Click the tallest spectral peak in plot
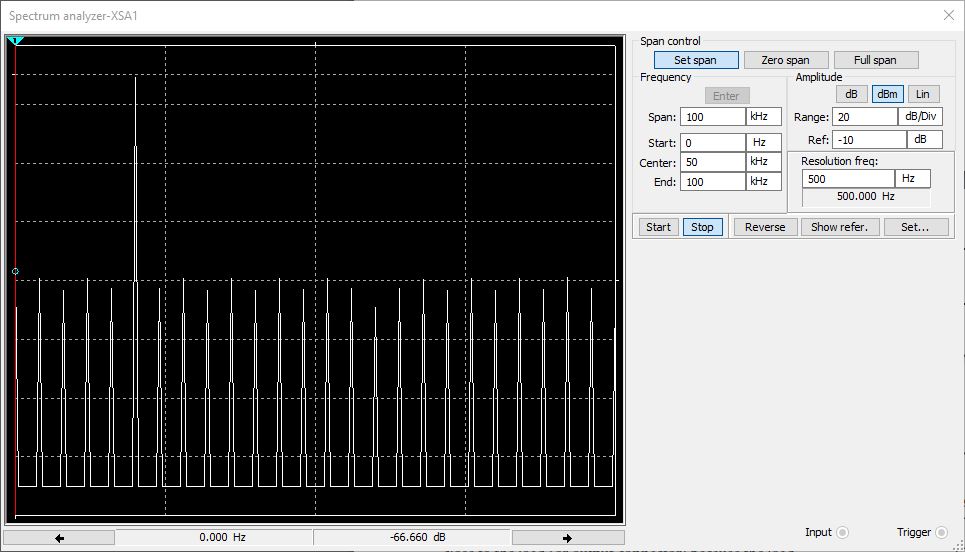Image resolution: width=965 pixels, height=552 pixels. (x=135, y=79)
